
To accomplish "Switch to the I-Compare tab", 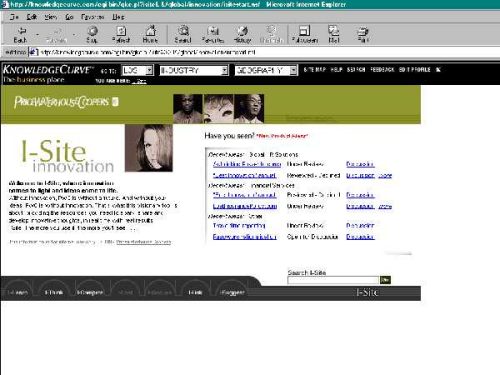I will 89,292.
